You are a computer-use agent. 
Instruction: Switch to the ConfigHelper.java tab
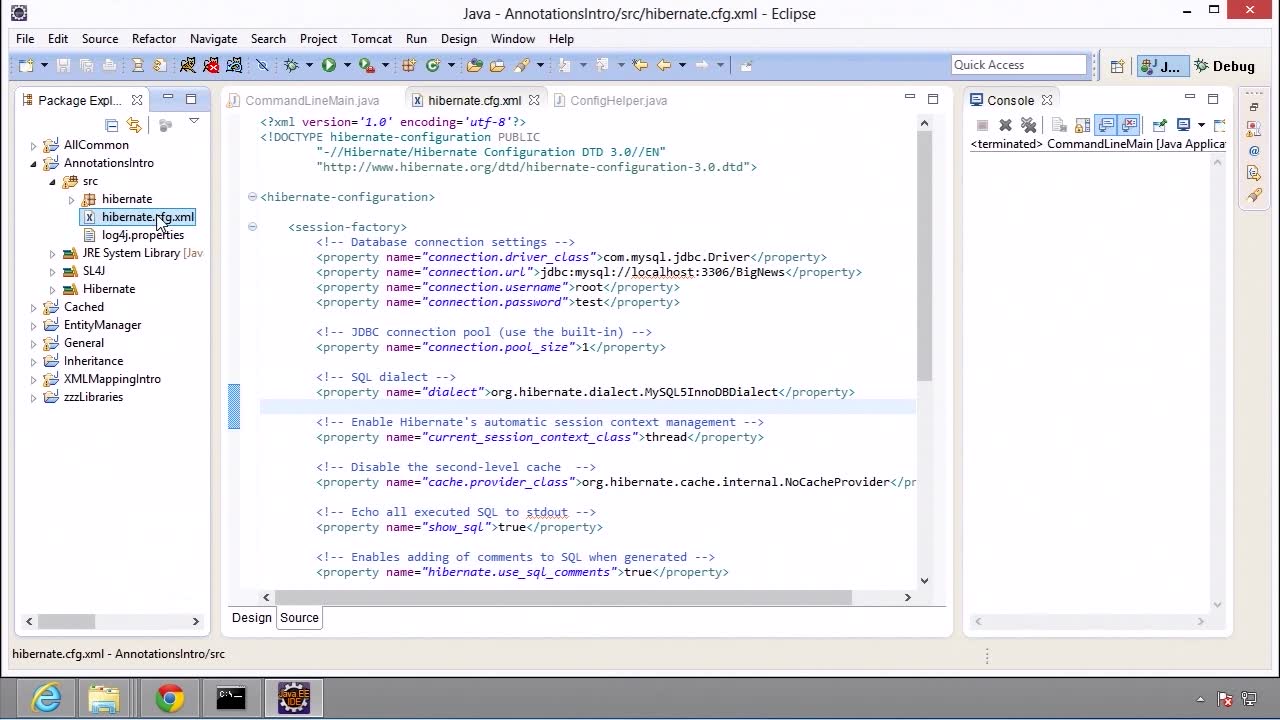pyautogui.click(x=609, y=100)
